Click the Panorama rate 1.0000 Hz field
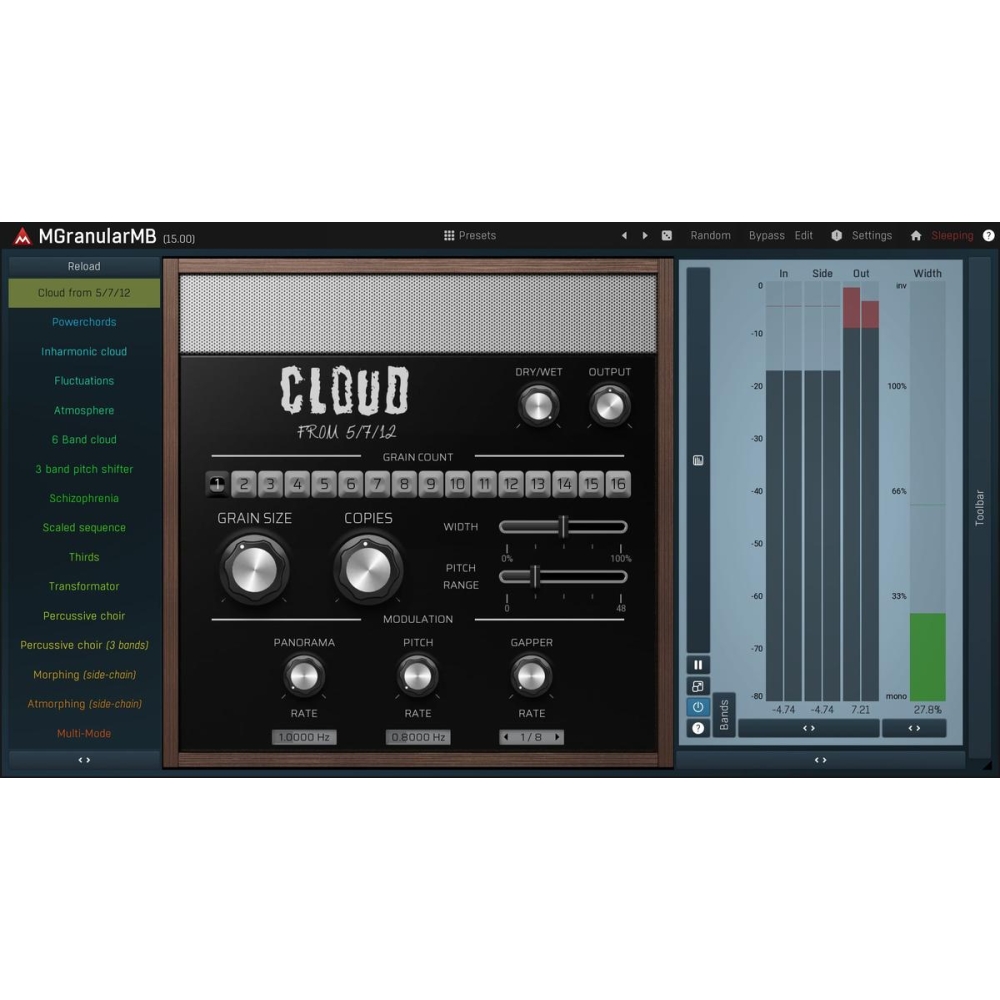The width and height of the screenshot is (1000, 1000). [x=304, y=737]
